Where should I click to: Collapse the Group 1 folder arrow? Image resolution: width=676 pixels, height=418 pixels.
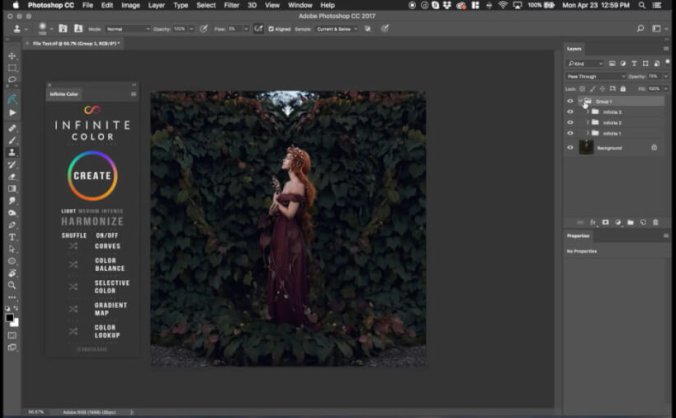(x=580, y=101)
